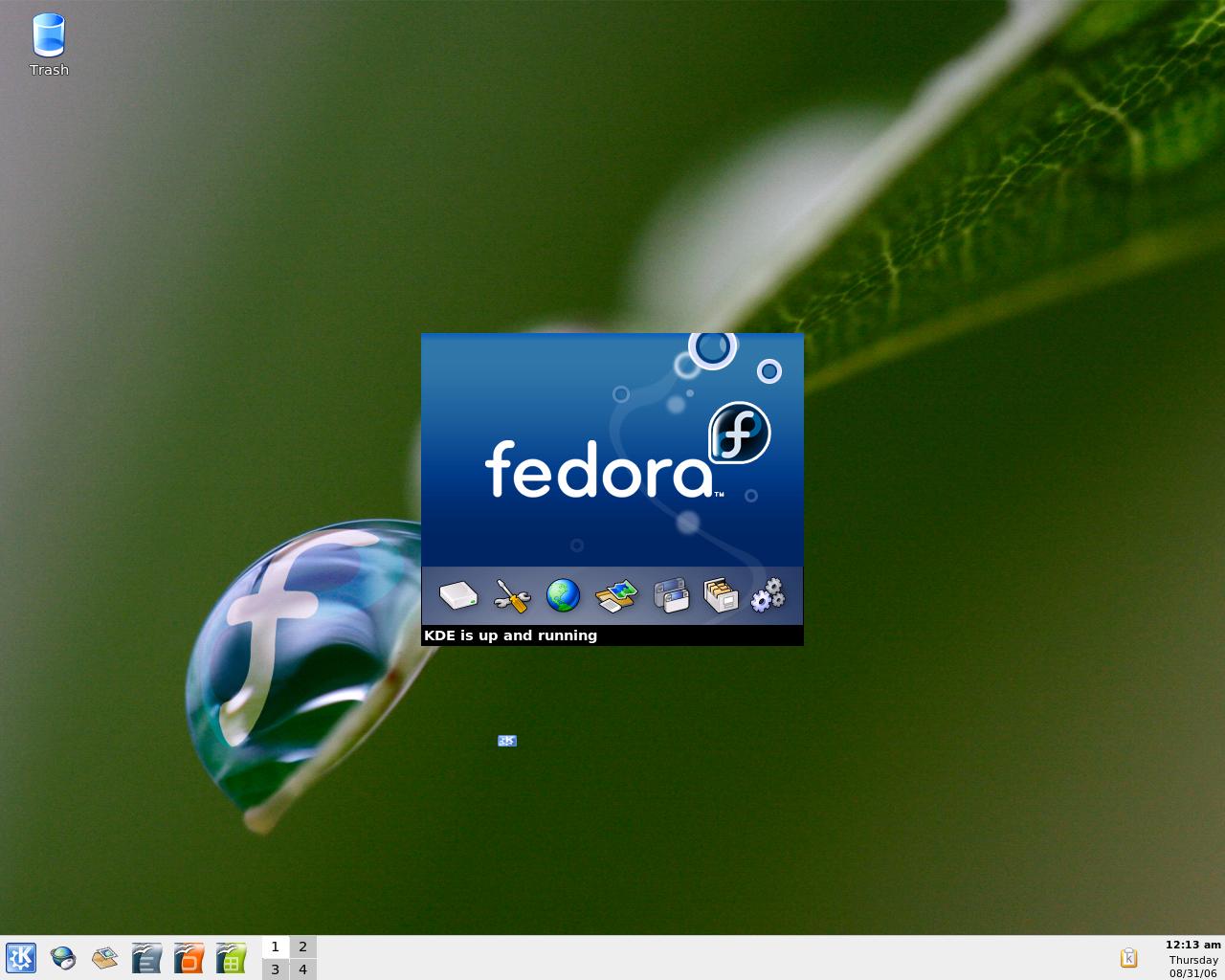Launch OpenOffice Impress orange panel icon
This screenshot has width=1225, height=980.
[x=189, y=958]
